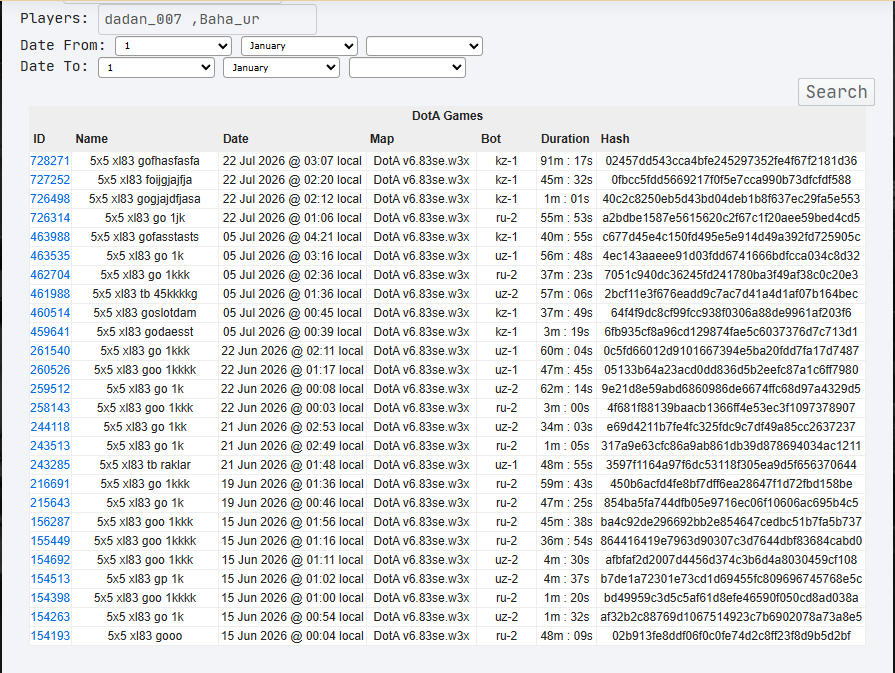The image size is (895, 673).
Task: Click the Date To label
Action: (54, 66)
